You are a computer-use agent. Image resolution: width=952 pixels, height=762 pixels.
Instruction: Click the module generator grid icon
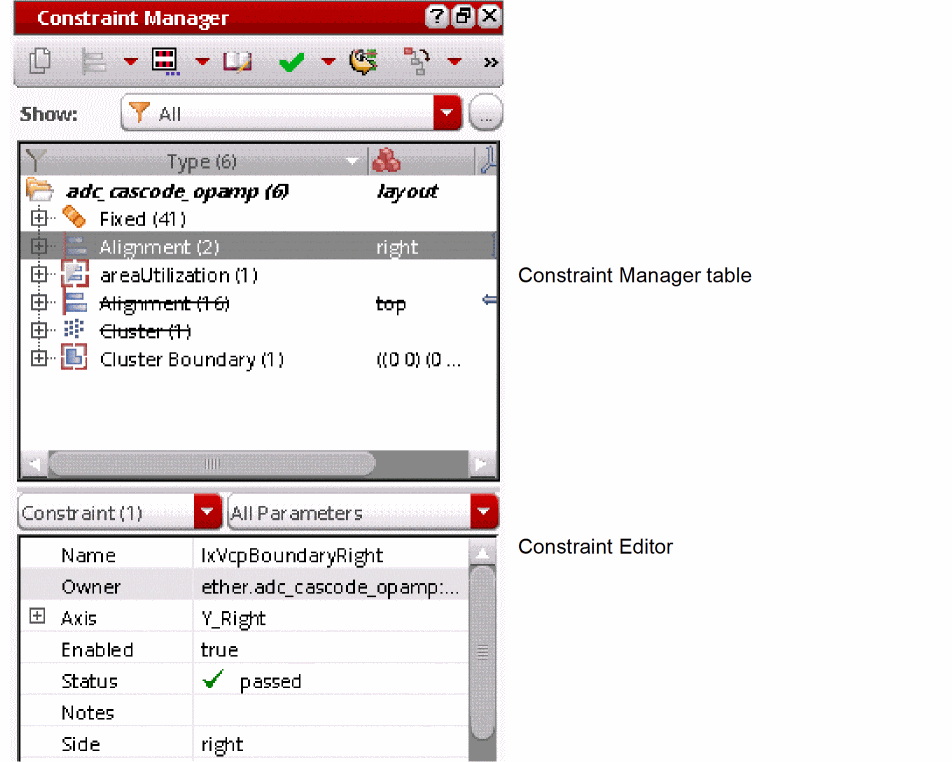165,61
